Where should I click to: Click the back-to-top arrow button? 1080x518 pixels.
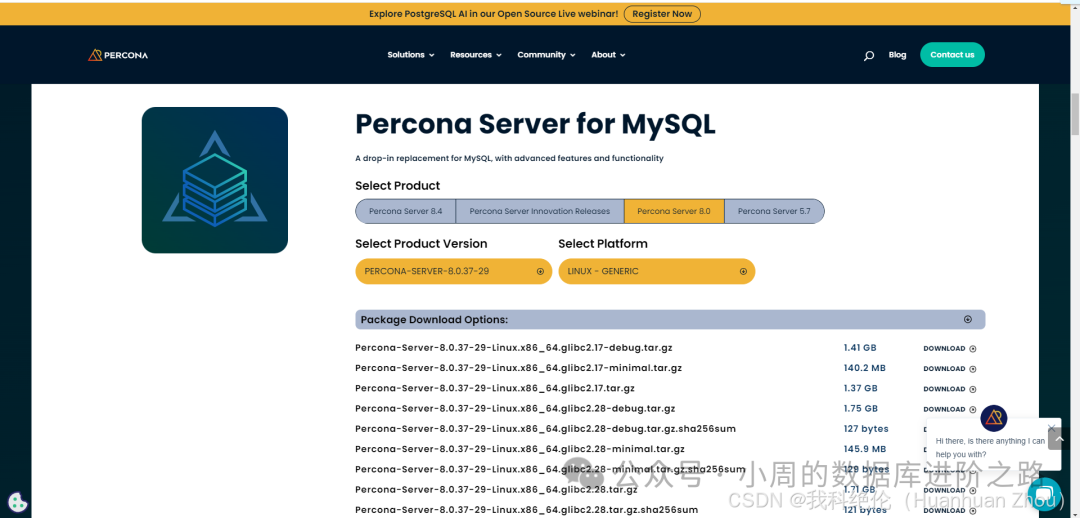tap(1059, 439)
